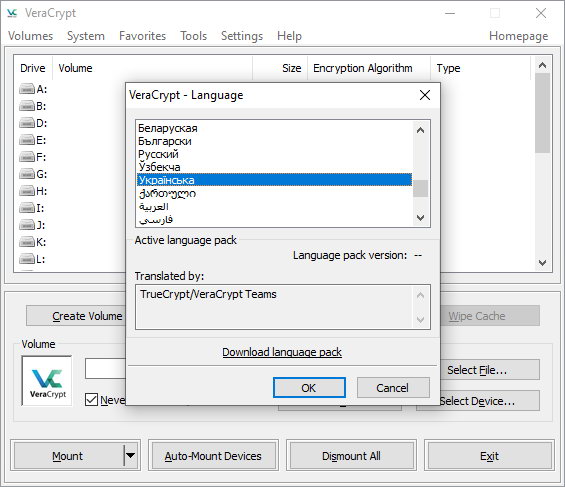565x487 pixels.
Task: Select the drive J: icon
Action: [27, 225]
